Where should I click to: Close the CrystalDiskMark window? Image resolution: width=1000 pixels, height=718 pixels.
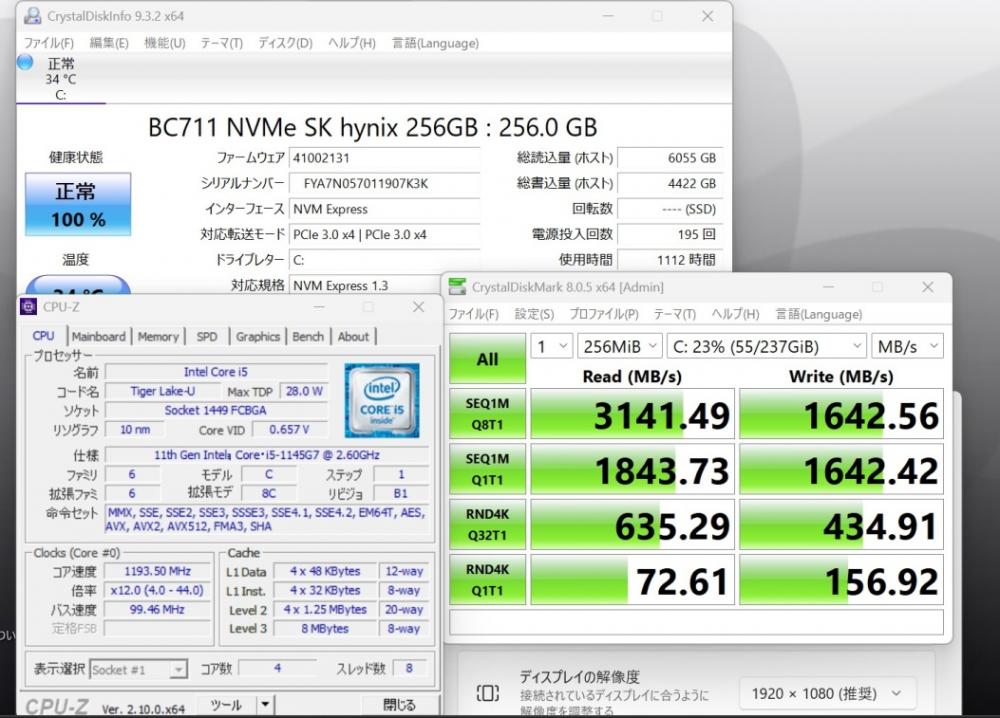927,287
